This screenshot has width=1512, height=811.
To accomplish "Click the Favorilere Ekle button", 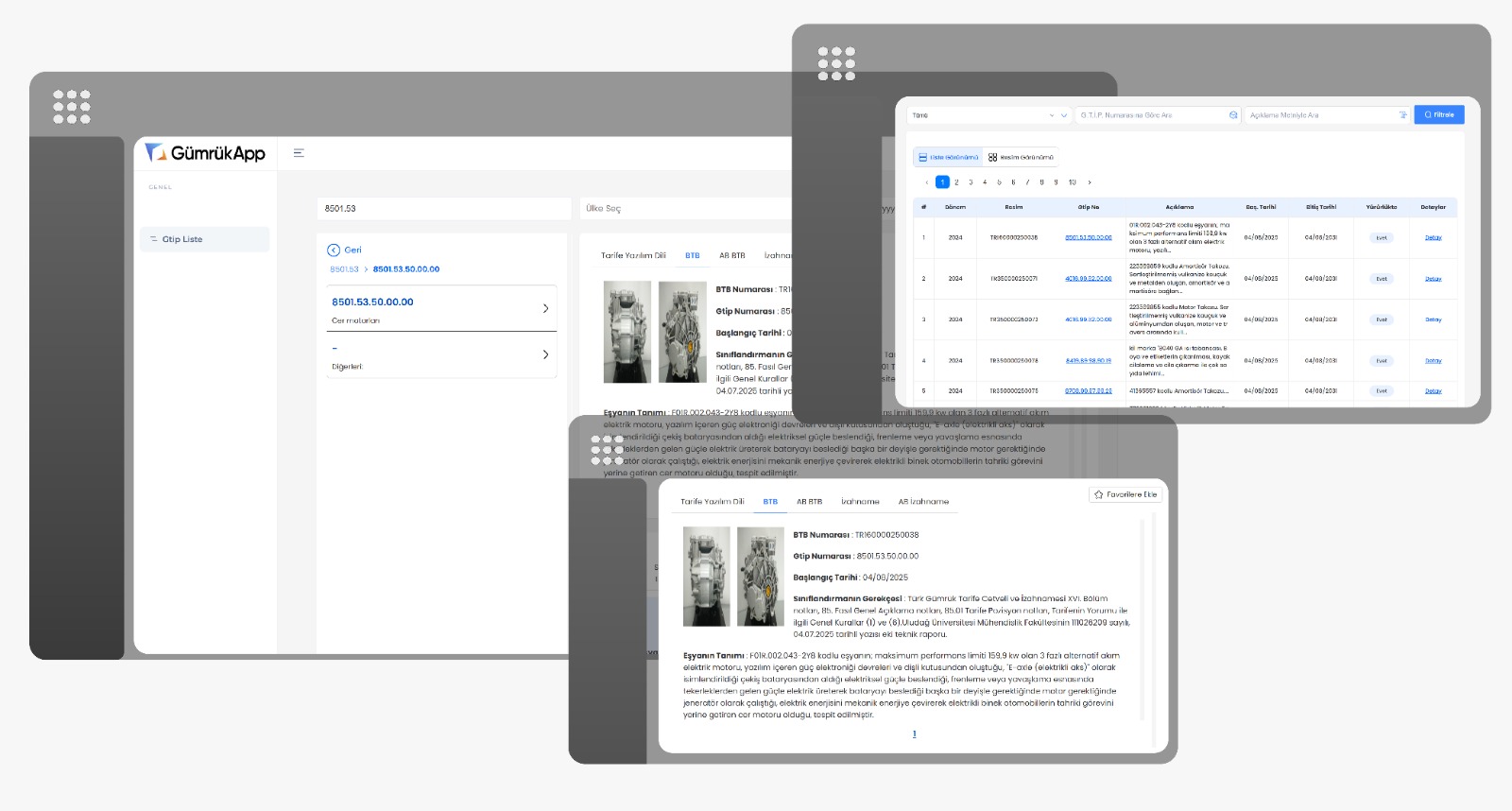I will (x=1125, y=494).
